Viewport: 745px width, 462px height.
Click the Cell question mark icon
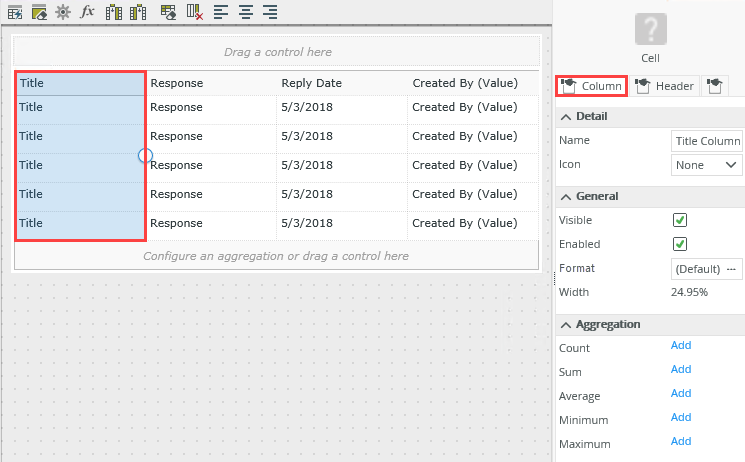pos(650,29)
